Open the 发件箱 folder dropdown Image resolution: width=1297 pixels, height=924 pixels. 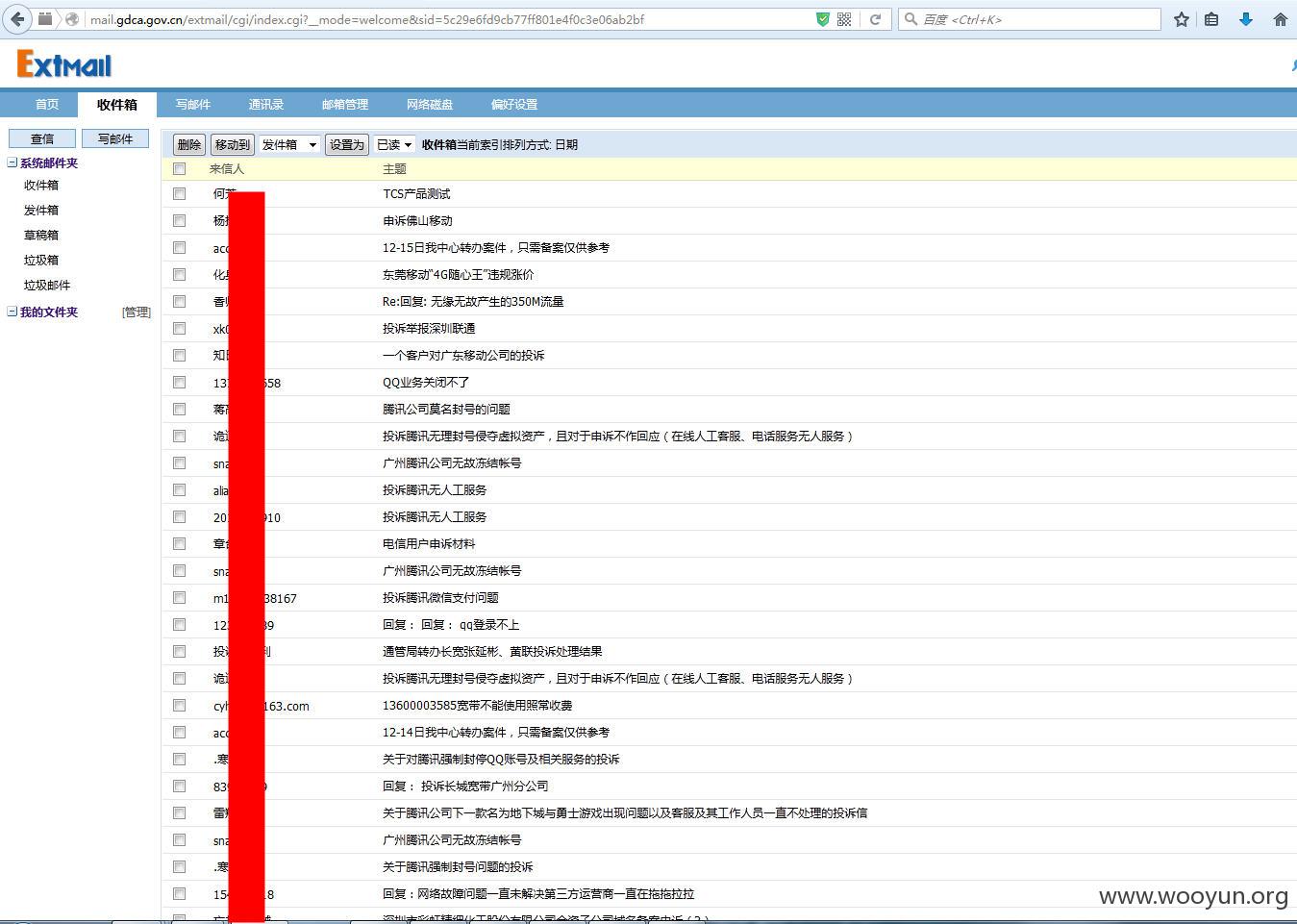[x=289, y=144]
